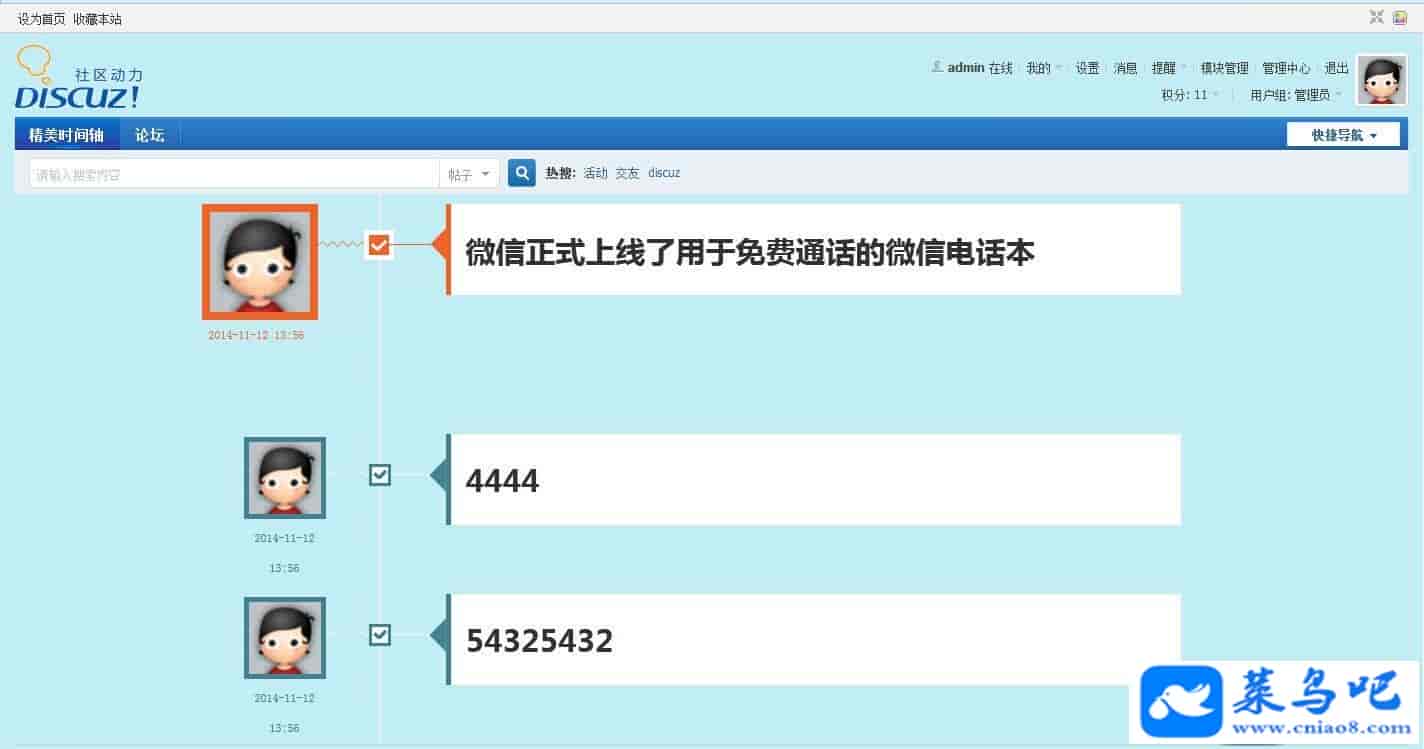The image size is (1424, 749).
Task: Open the 用户组: 管理员 dropdown
Action: pyautogui.click(x=1296, y=95)
